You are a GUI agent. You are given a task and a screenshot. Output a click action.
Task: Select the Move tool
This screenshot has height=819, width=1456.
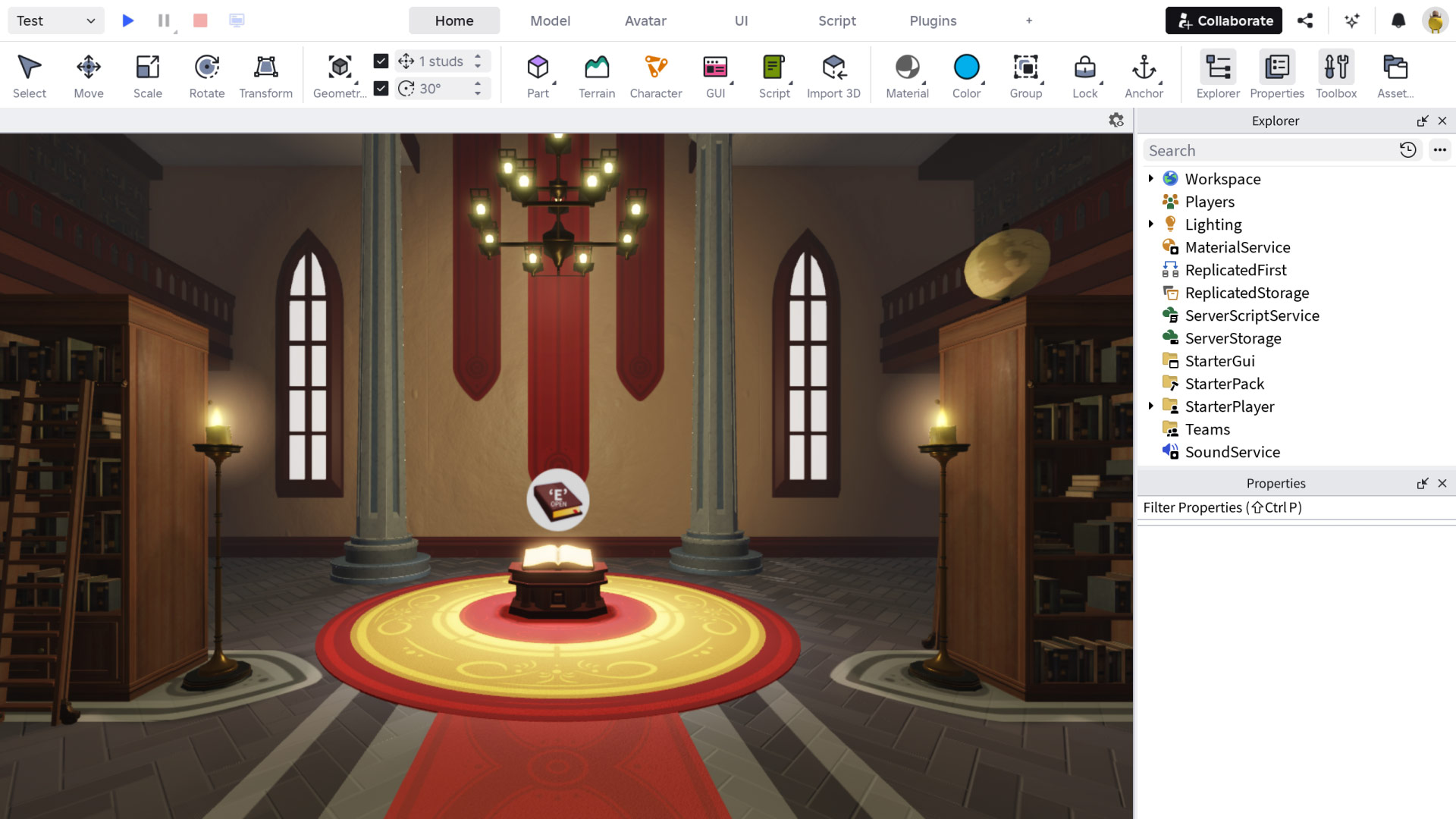tap(89, 76)
